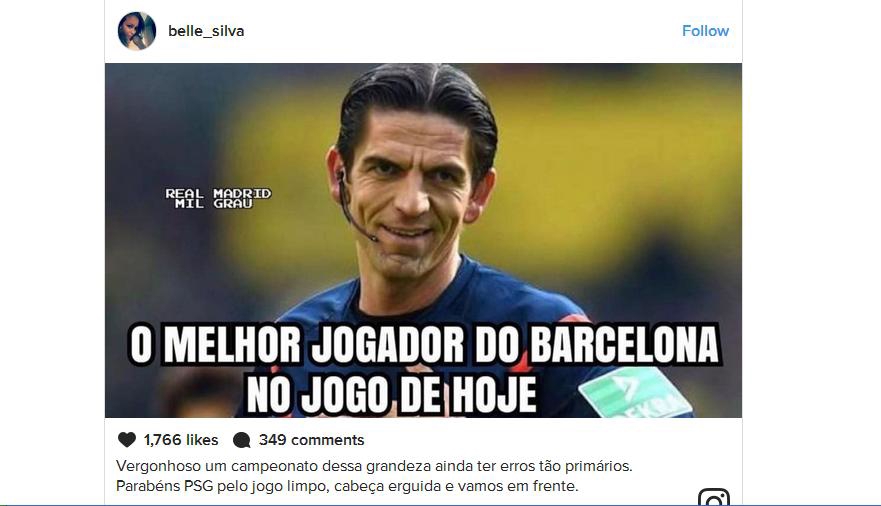Open belle_silva's round profile avatar
The image size is (881, 506).
pyautogui.click(x=137, y=31)
